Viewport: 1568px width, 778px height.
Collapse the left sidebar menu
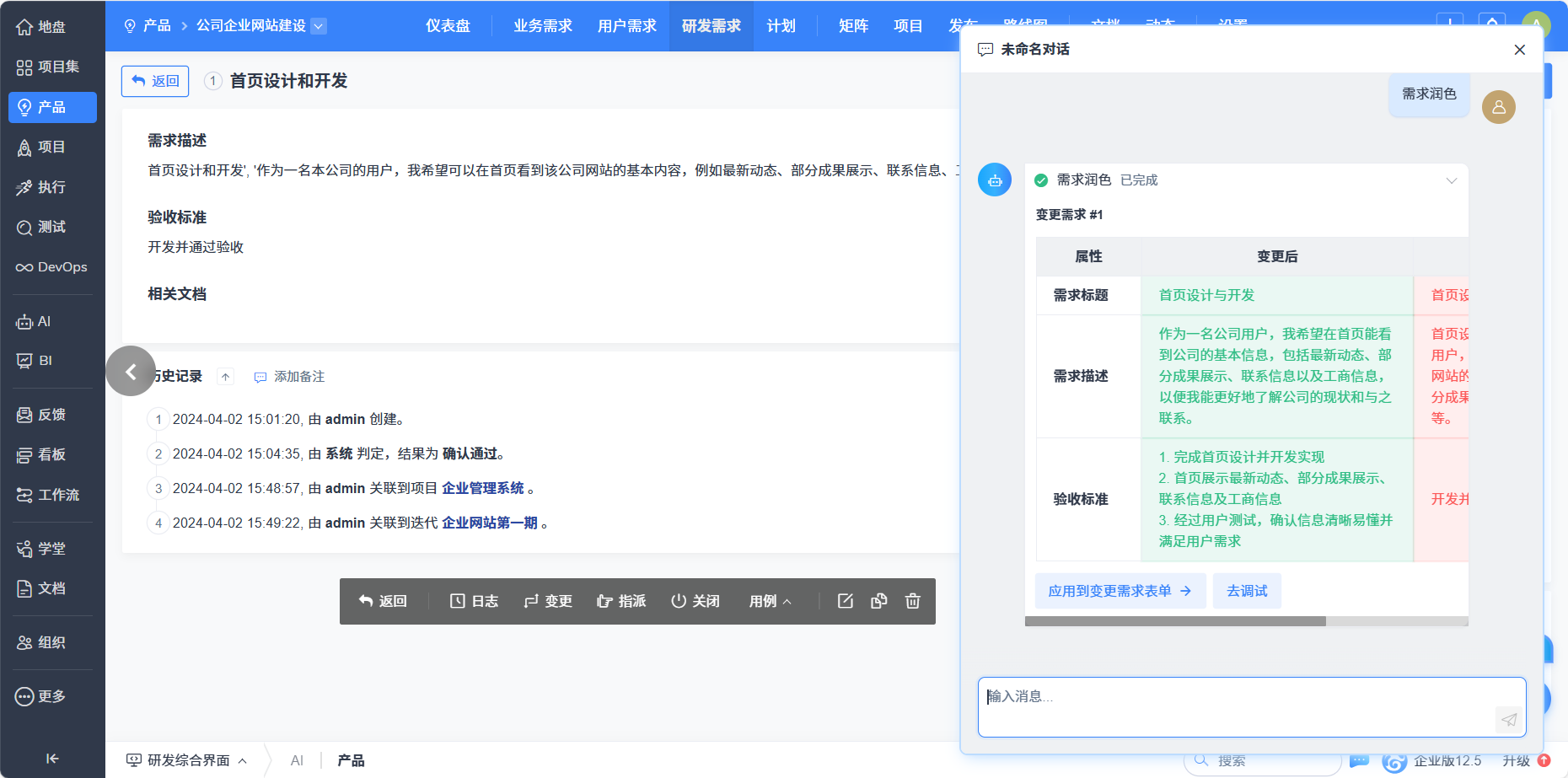pyautogui.click(x=52, y=759)
